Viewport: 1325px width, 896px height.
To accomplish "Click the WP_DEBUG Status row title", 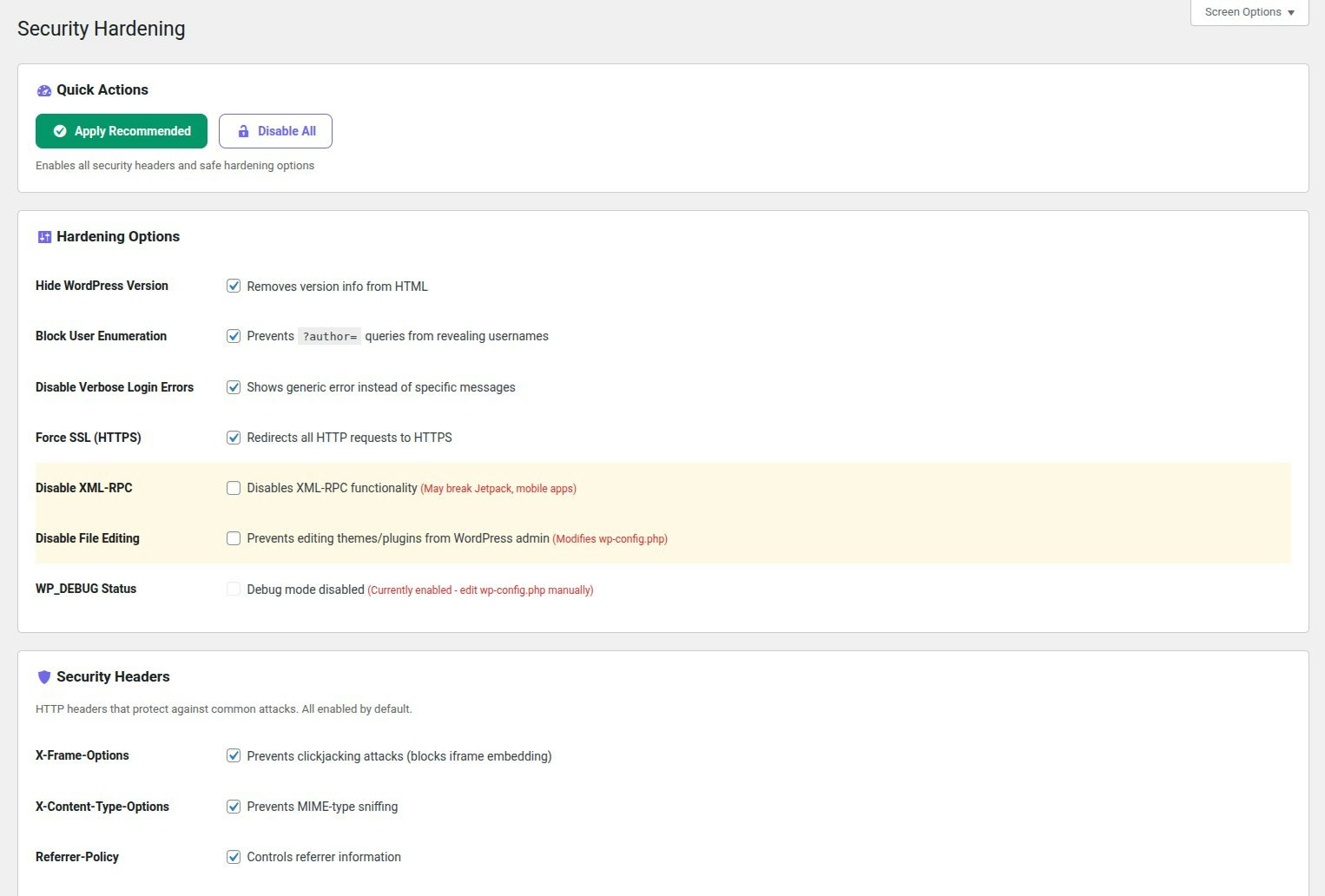I will click(x=86, y=589).
